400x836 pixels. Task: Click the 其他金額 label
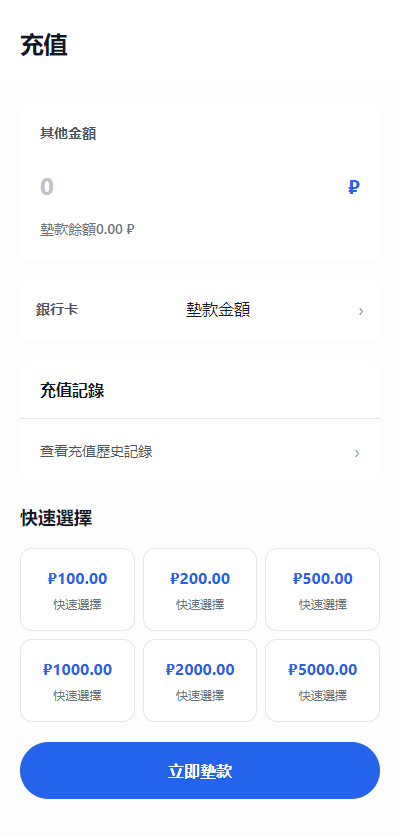68,133
